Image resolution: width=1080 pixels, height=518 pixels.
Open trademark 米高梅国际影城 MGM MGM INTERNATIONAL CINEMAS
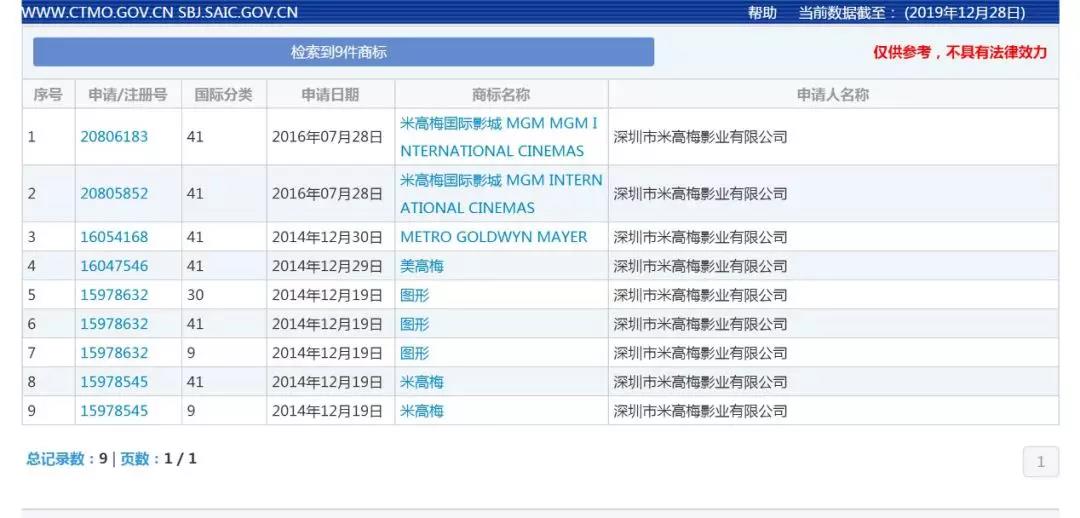click(499, 136)
